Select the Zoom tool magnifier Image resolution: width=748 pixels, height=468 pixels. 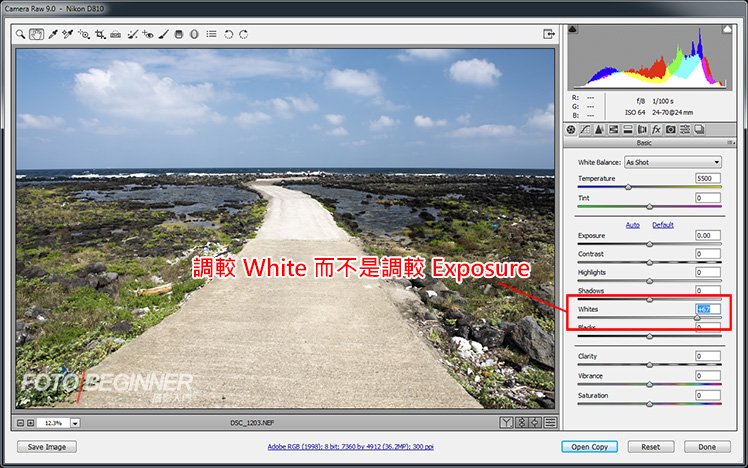[x=21, y=34]
